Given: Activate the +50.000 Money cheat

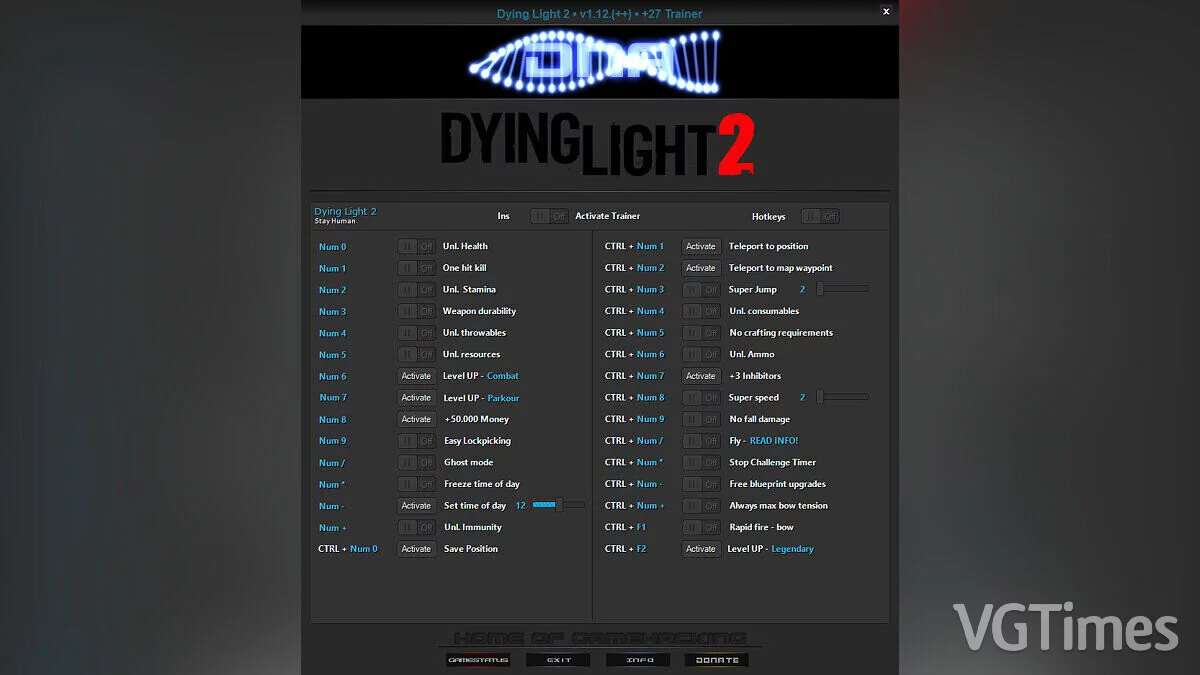Looking at the screenshot, I should tap(416, 419).
